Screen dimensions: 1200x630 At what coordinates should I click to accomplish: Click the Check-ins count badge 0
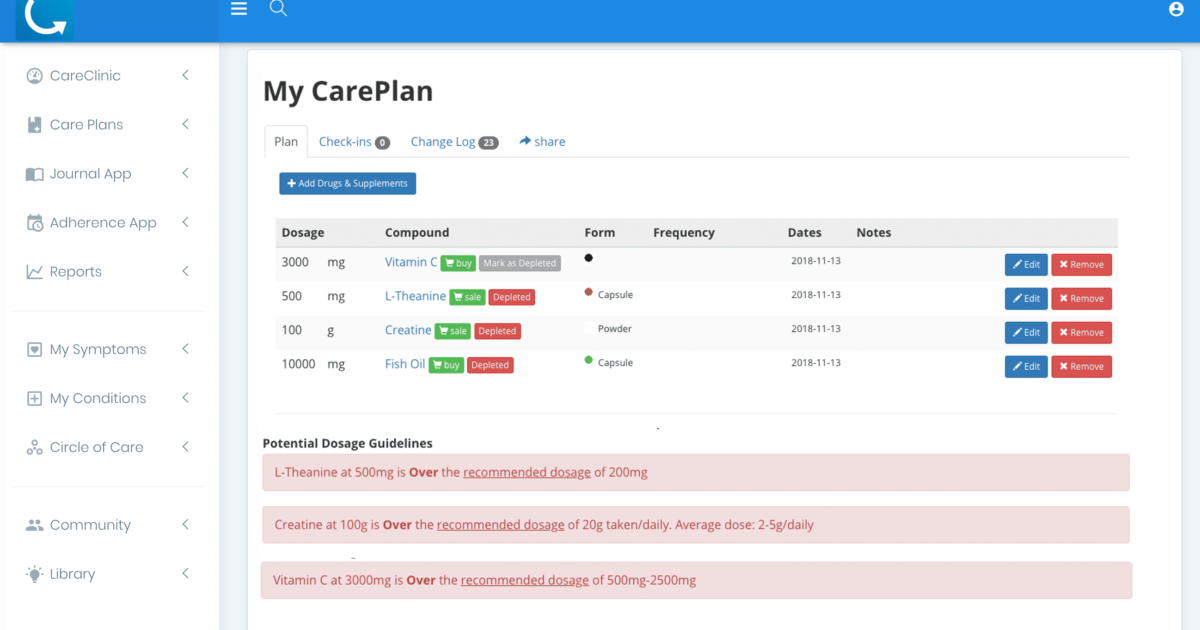point(382,143)
